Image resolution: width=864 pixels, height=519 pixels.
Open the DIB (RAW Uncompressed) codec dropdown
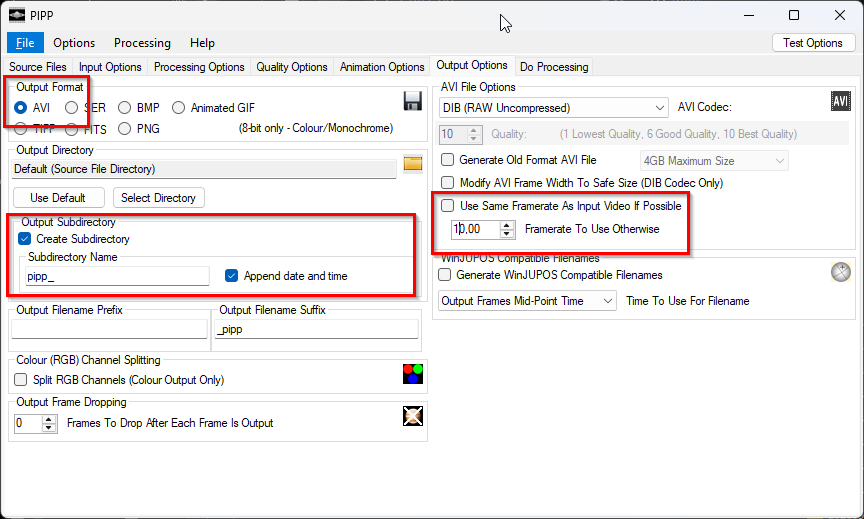tap(554, 107)
